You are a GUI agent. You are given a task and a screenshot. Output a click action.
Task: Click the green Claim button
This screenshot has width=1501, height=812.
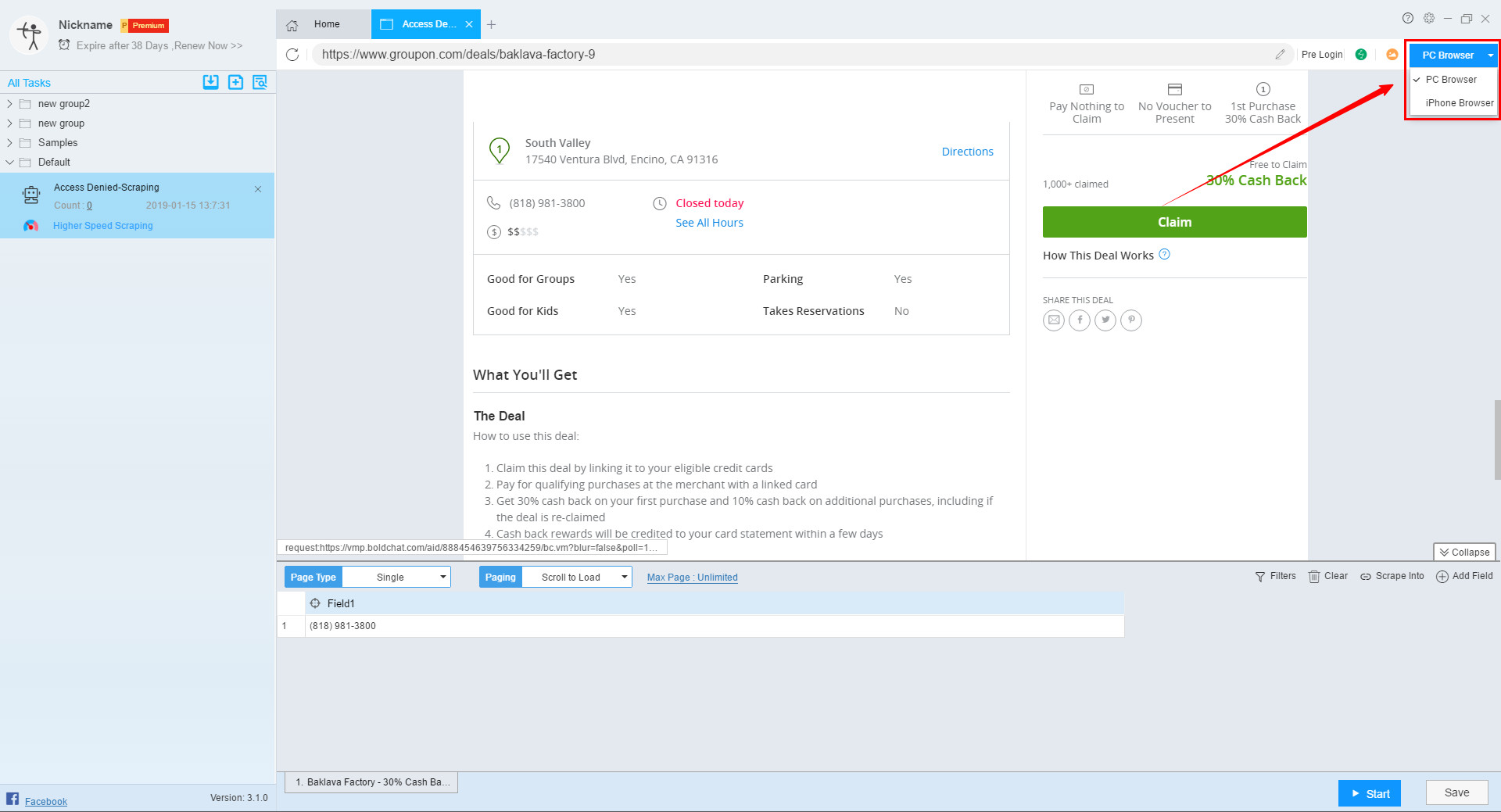coord(1174,222)
